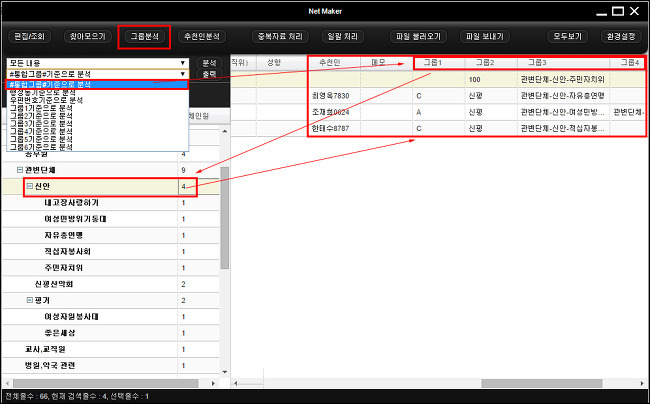Sort by the 그룹4 column header

pyautogui.click(x=628, y=63)
